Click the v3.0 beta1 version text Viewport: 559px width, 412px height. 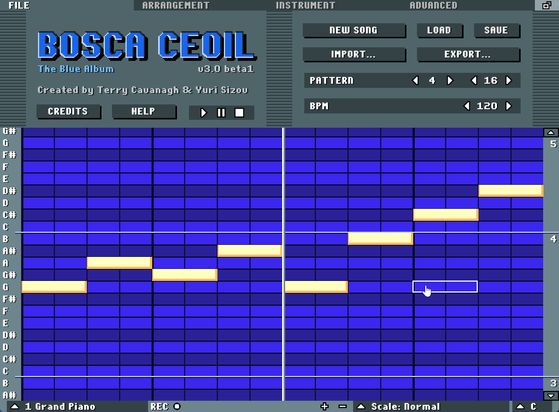click(x=226, y=69)
